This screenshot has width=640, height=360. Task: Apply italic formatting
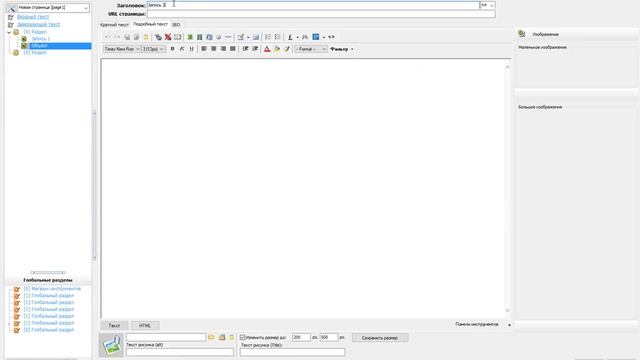[182, 49]
